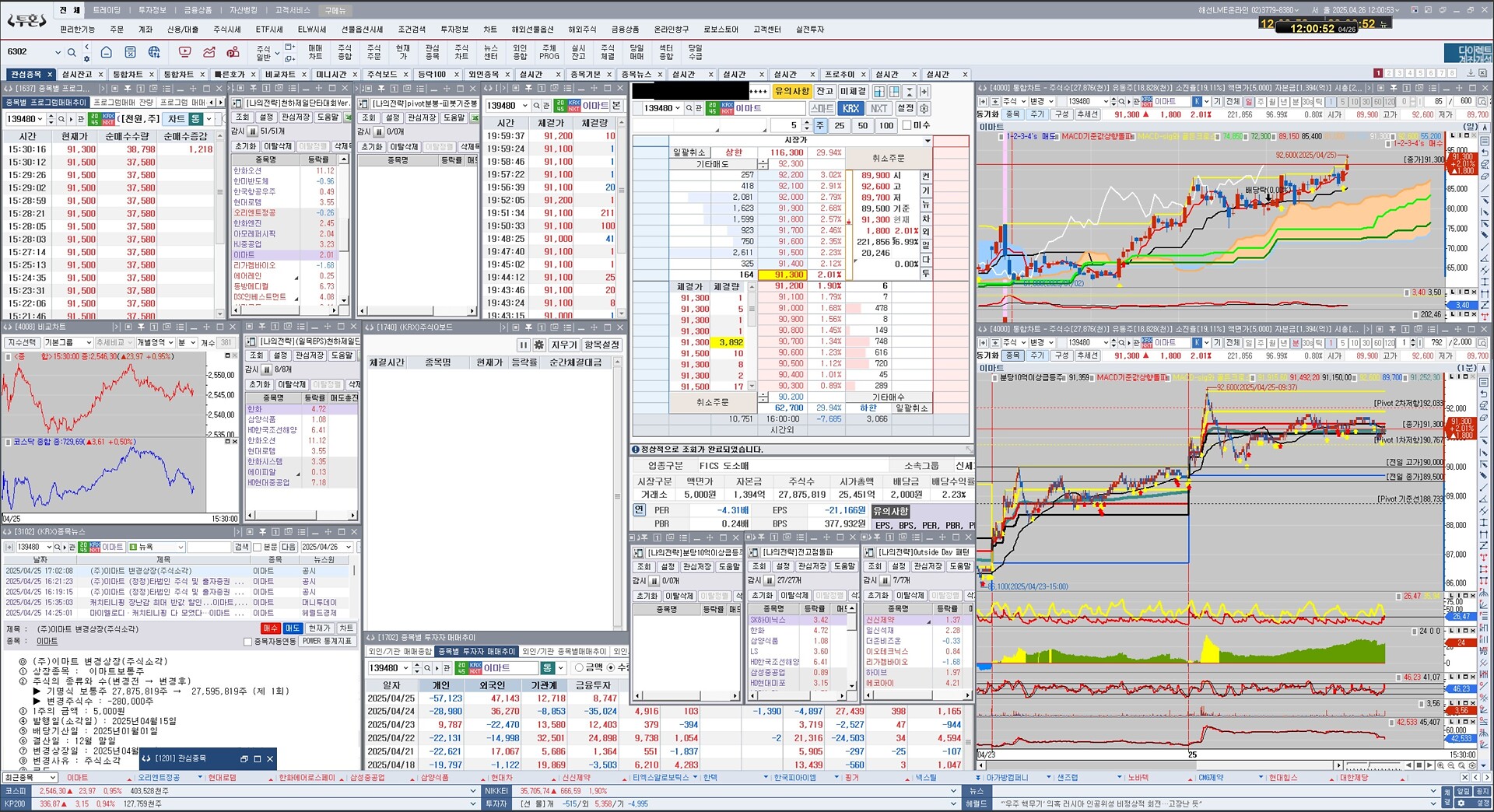
Task: Toggle the 미수 checkbox in the order window
Action: click(906, 125)
